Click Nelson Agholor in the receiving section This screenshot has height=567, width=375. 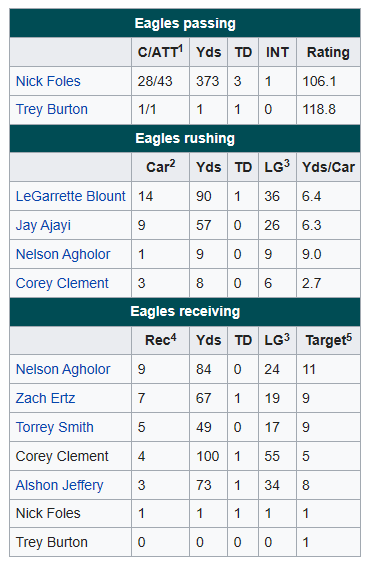63,369
